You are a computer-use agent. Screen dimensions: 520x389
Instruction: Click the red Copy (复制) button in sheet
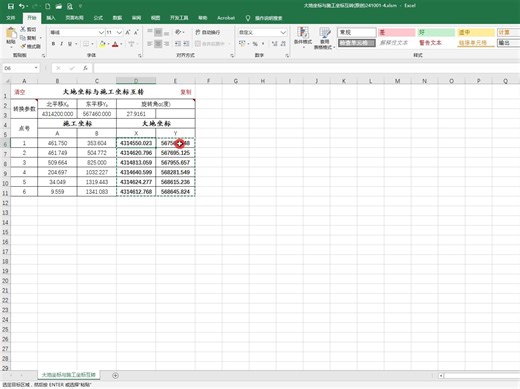tap(186, 92)
